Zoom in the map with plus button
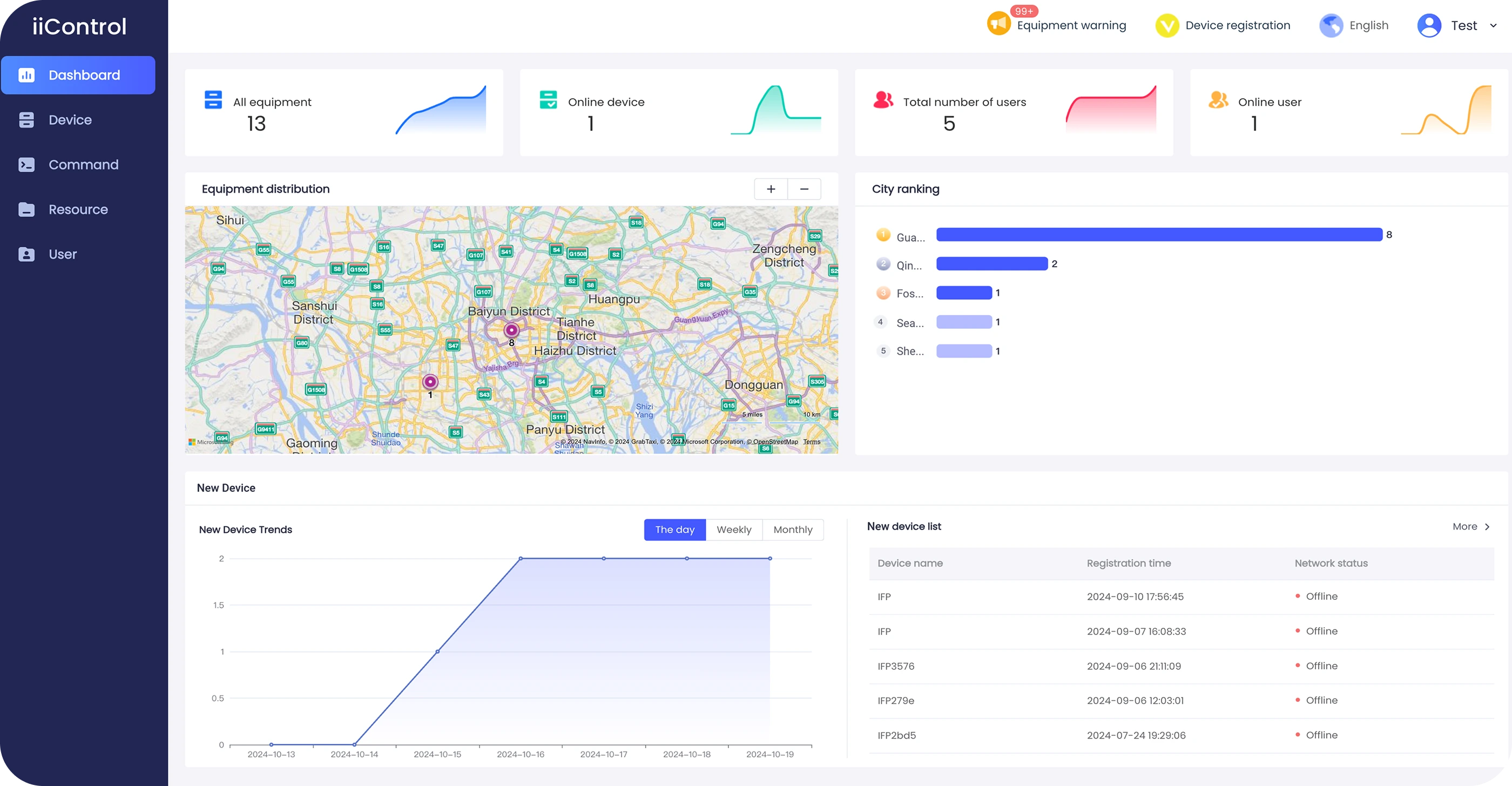 771,189
